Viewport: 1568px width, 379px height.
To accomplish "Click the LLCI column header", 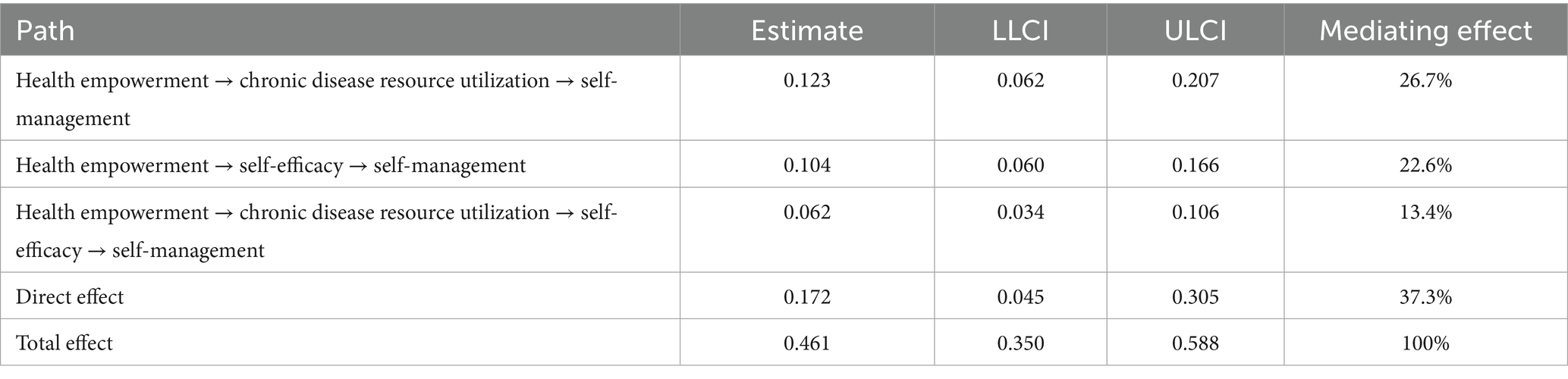I will point(1020,30).
